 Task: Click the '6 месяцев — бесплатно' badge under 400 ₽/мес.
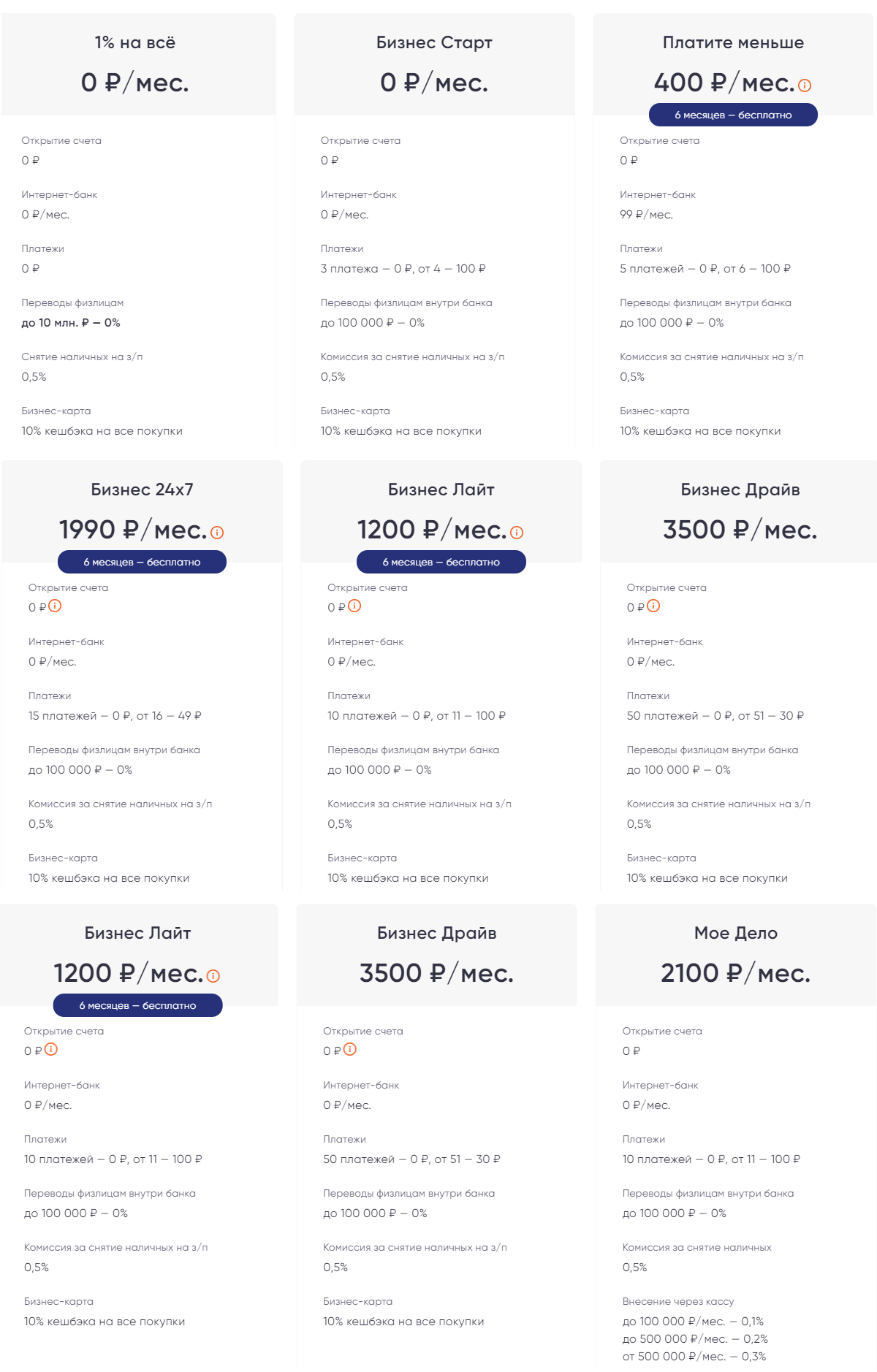(x=733, y=115)
